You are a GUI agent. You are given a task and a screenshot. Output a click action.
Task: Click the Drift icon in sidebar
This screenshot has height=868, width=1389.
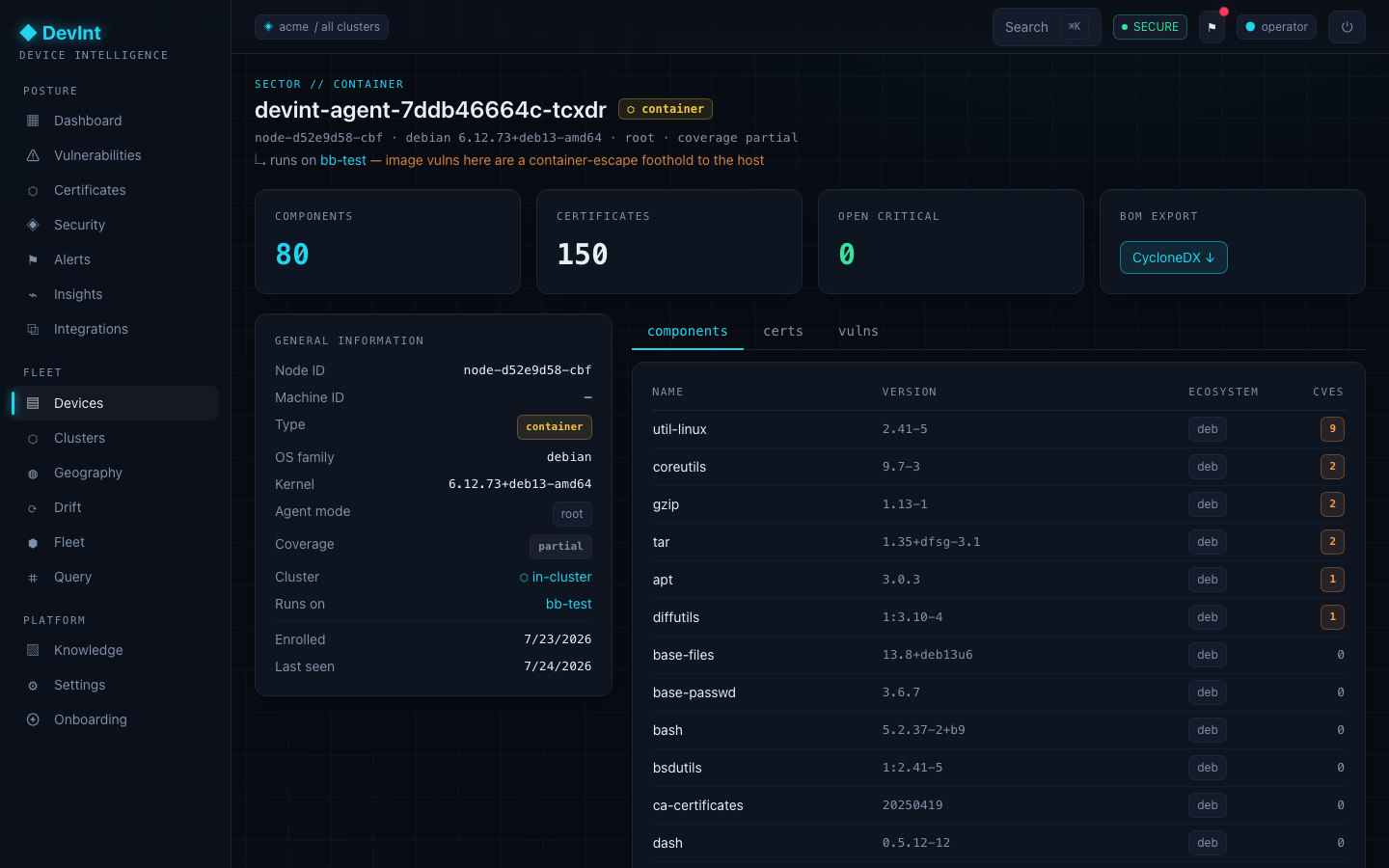click(x=33, y=508)
